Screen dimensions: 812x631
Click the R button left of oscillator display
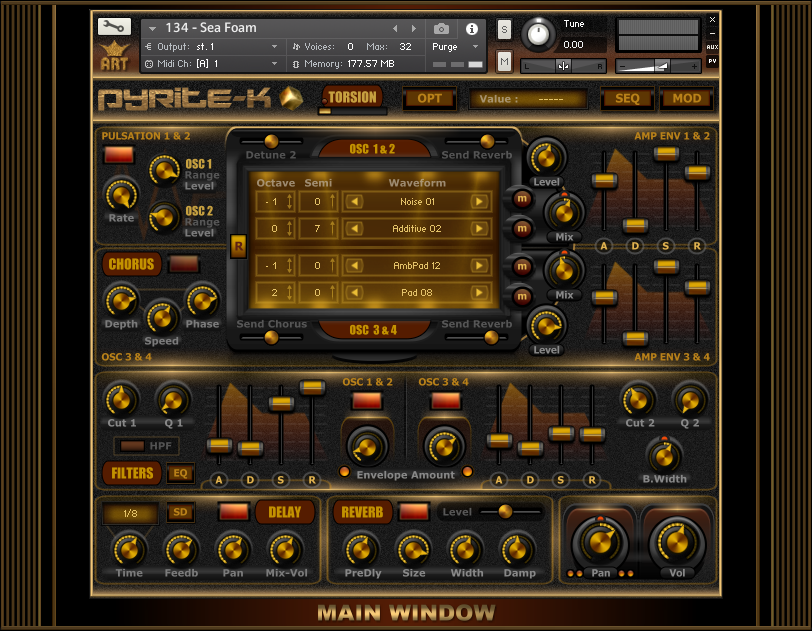[238, 247]
